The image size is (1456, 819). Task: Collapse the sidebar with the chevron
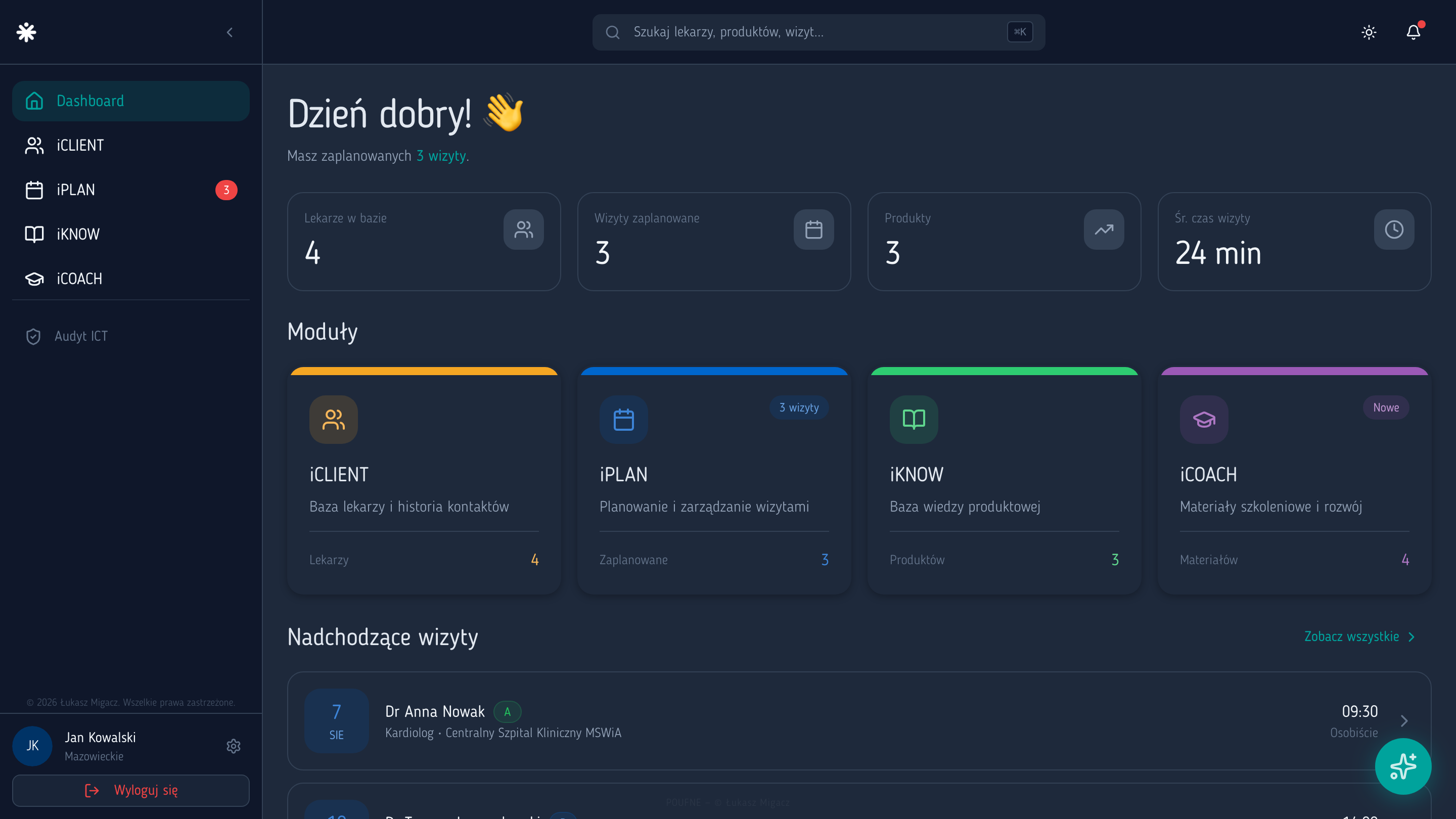pos(230,32)
